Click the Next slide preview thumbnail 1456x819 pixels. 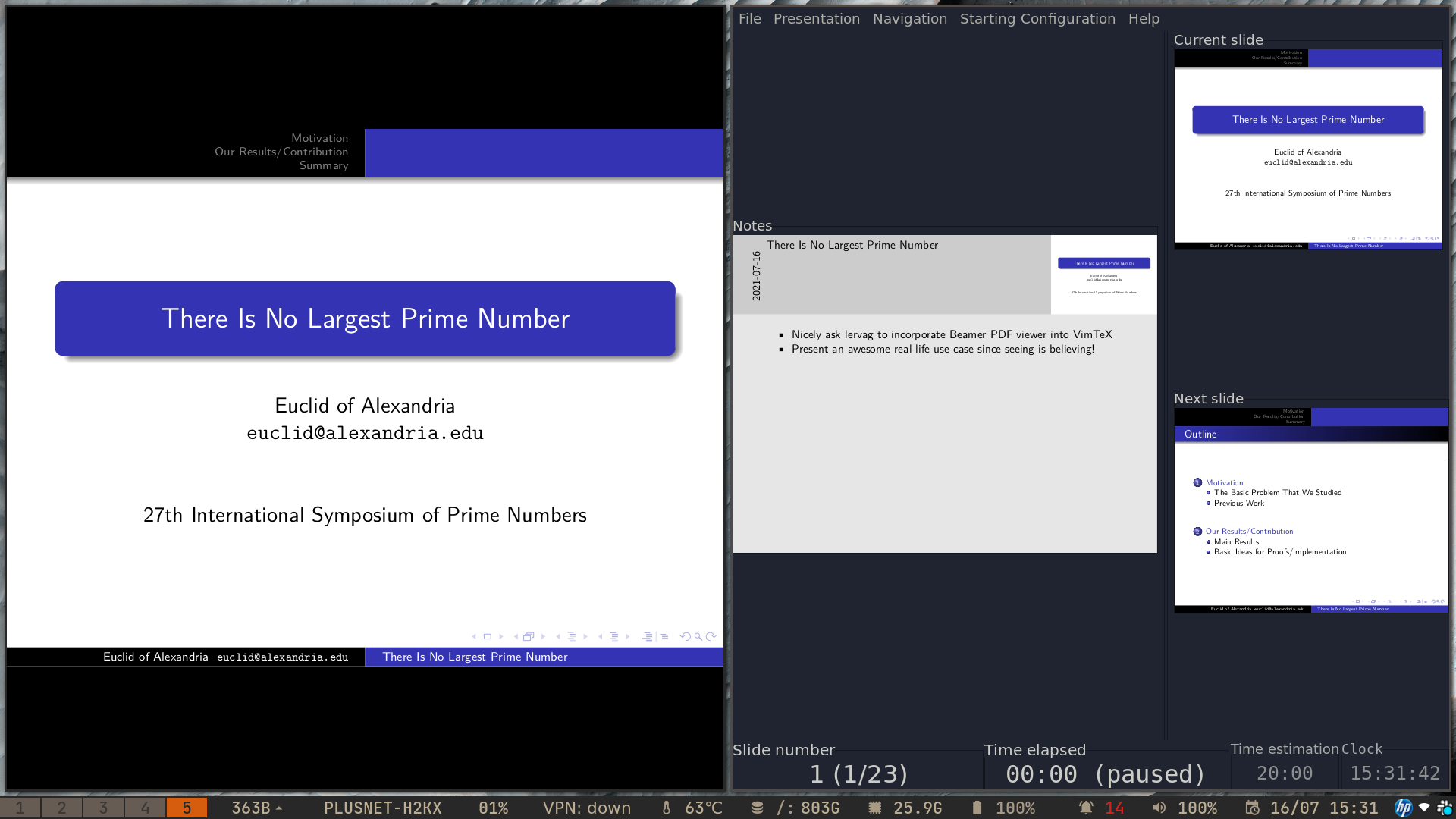(1310, 510)
